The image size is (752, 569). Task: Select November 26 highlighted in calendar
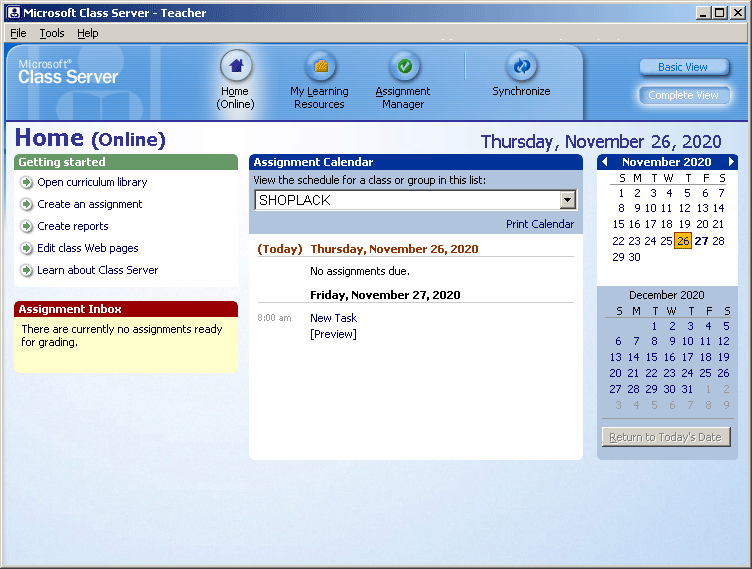click(683, 241)
